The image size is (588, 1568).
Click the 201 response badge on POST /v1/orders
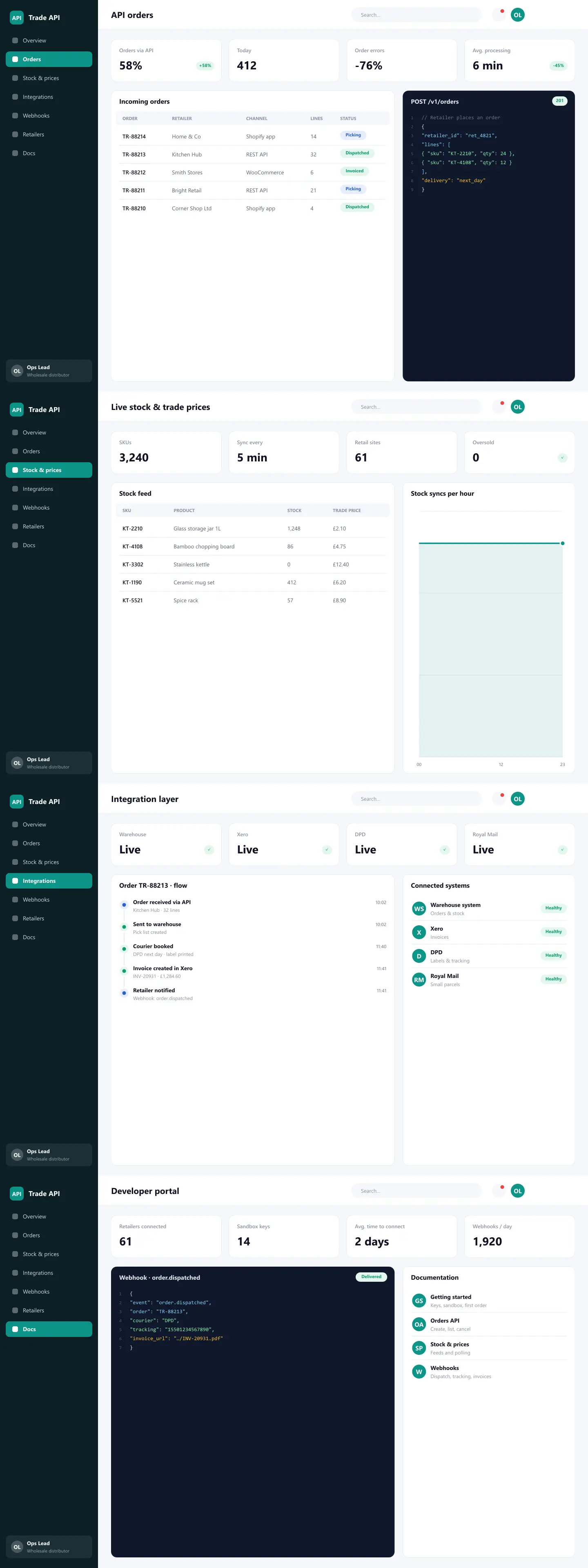pos(559,101)
